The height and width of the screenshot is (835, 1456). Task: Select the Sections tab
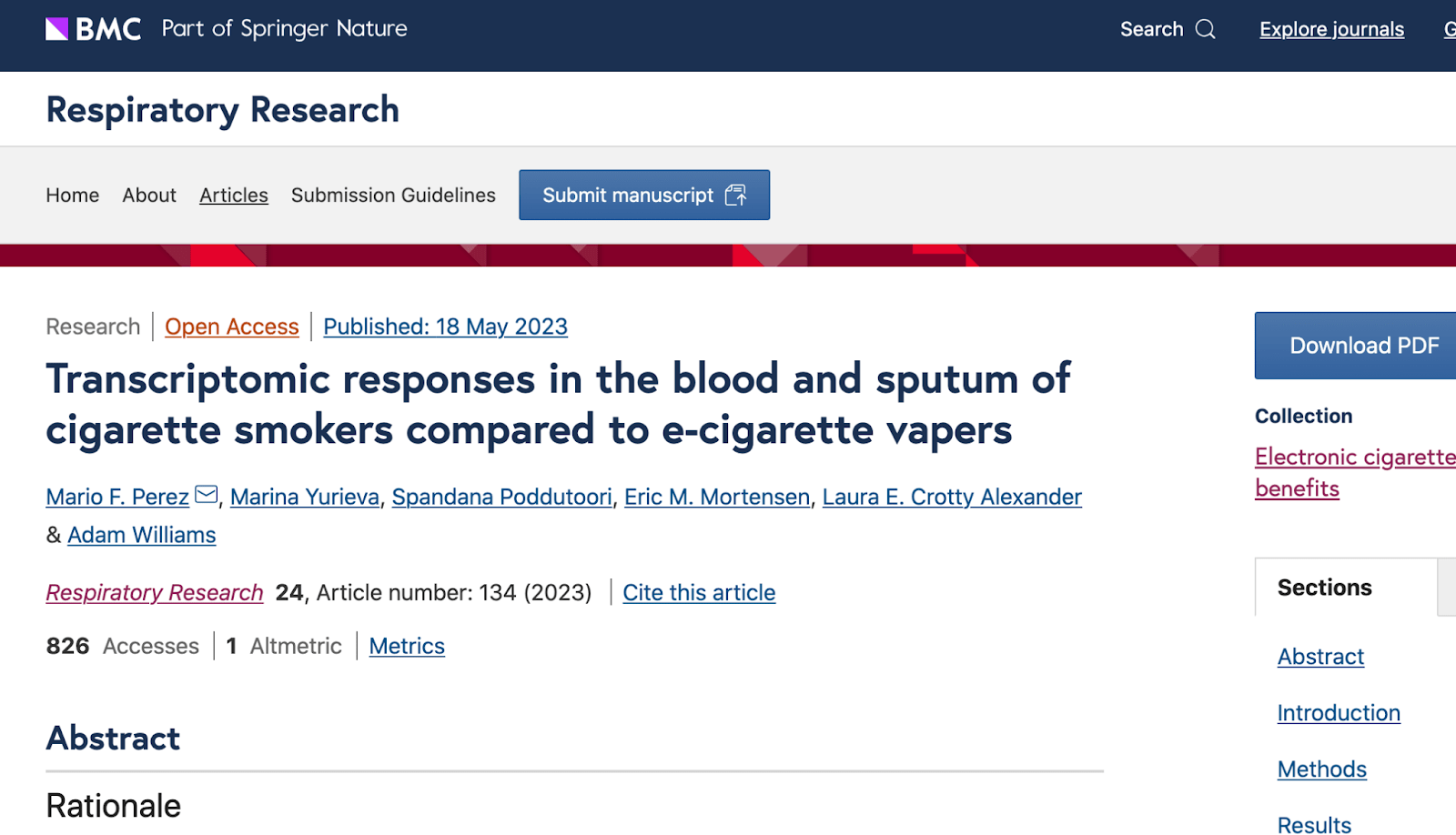click(1325, 588)
